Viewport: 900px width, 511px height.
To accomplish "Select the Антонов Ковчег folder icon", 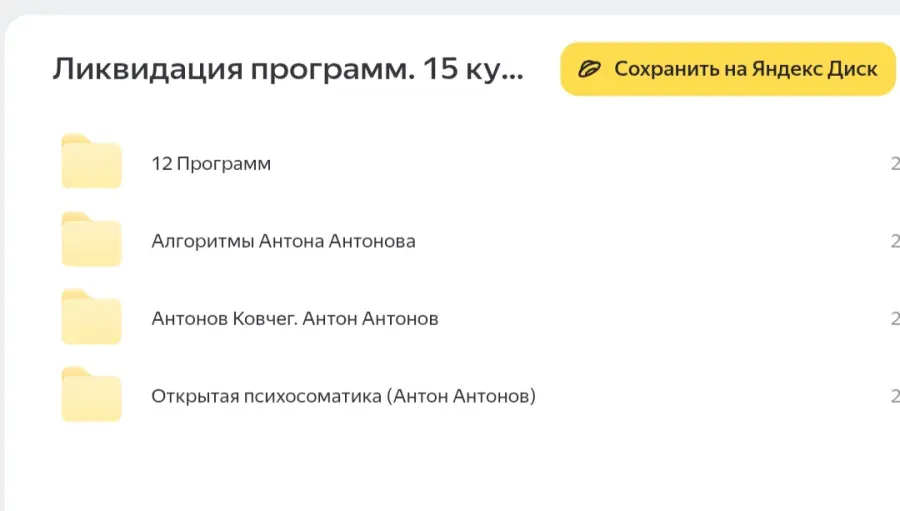I will [x=91, y=318].
